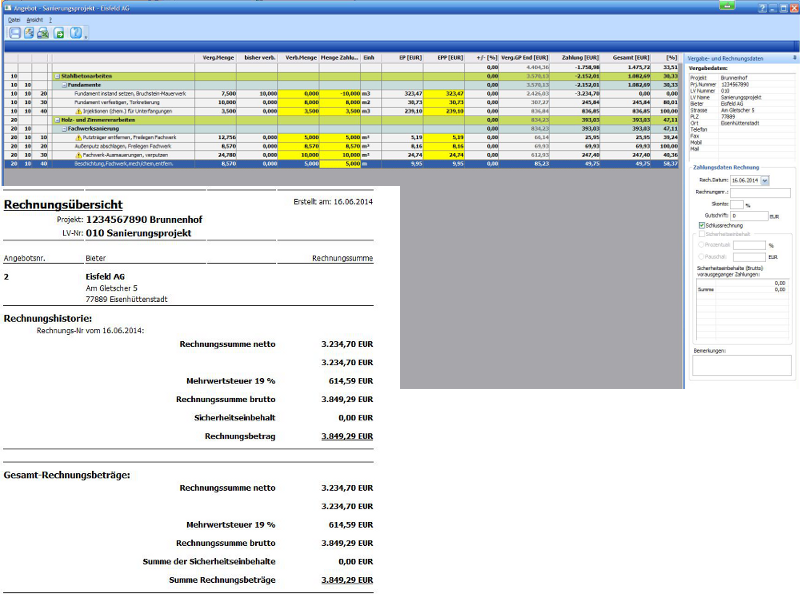Image resolution: width=800 pixels, height=600 pixels.
Task: Click the warning icon on Fachwerk-Ausmauerungen row
Action: coord(79,155)
